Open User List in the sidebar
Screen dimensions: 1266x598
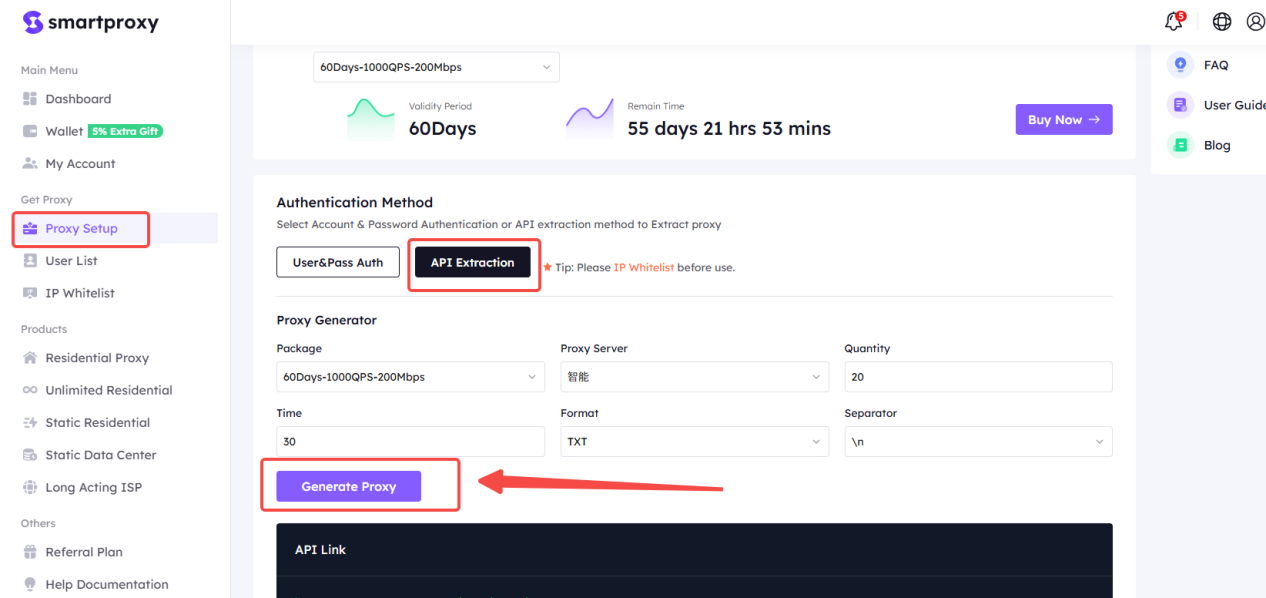click(71, 261)
